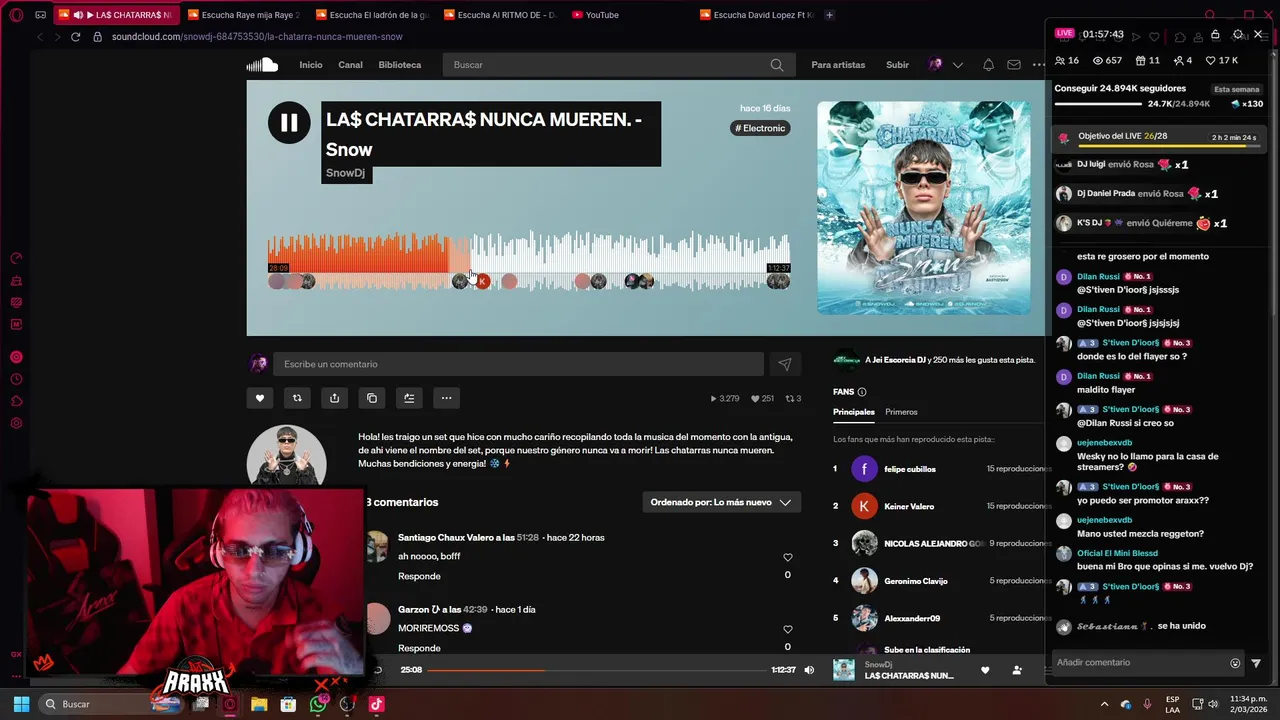Click the Escribe un comentario field
Viewport: 1280px width, 720px height.
click(x=520, y=364)
